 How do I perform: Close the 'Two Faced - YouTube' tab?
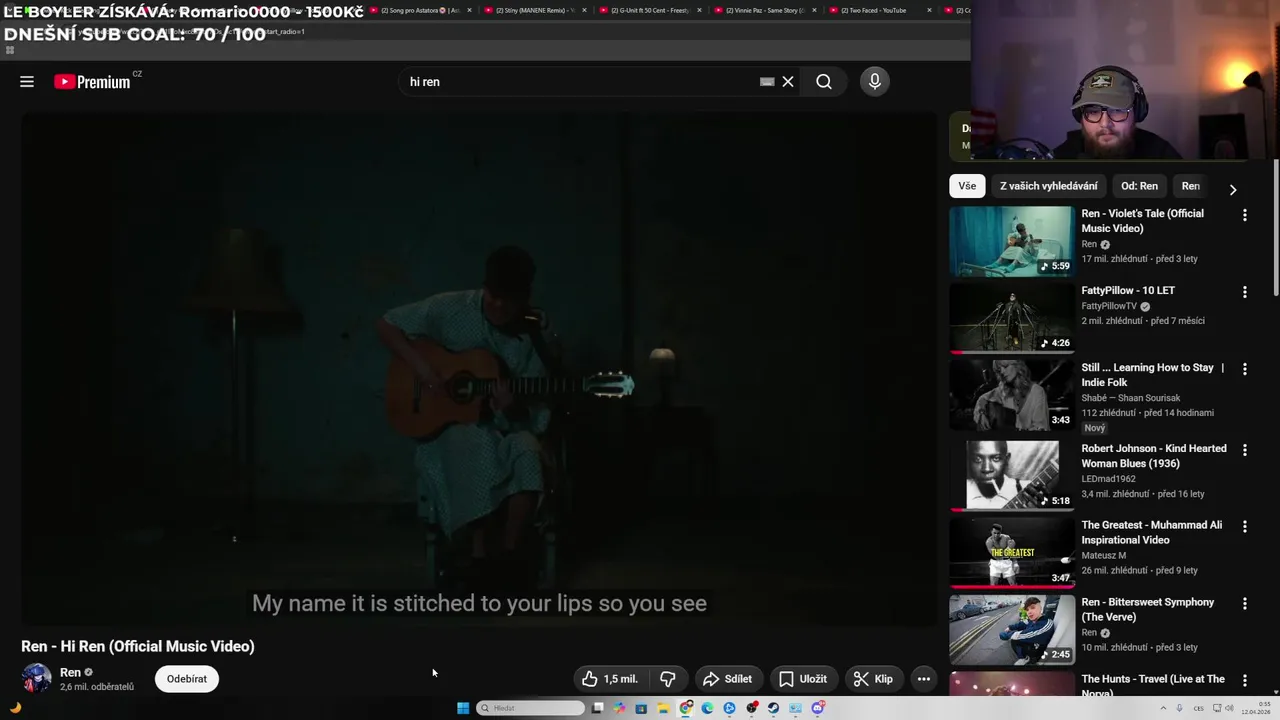(x=929, y=10)
